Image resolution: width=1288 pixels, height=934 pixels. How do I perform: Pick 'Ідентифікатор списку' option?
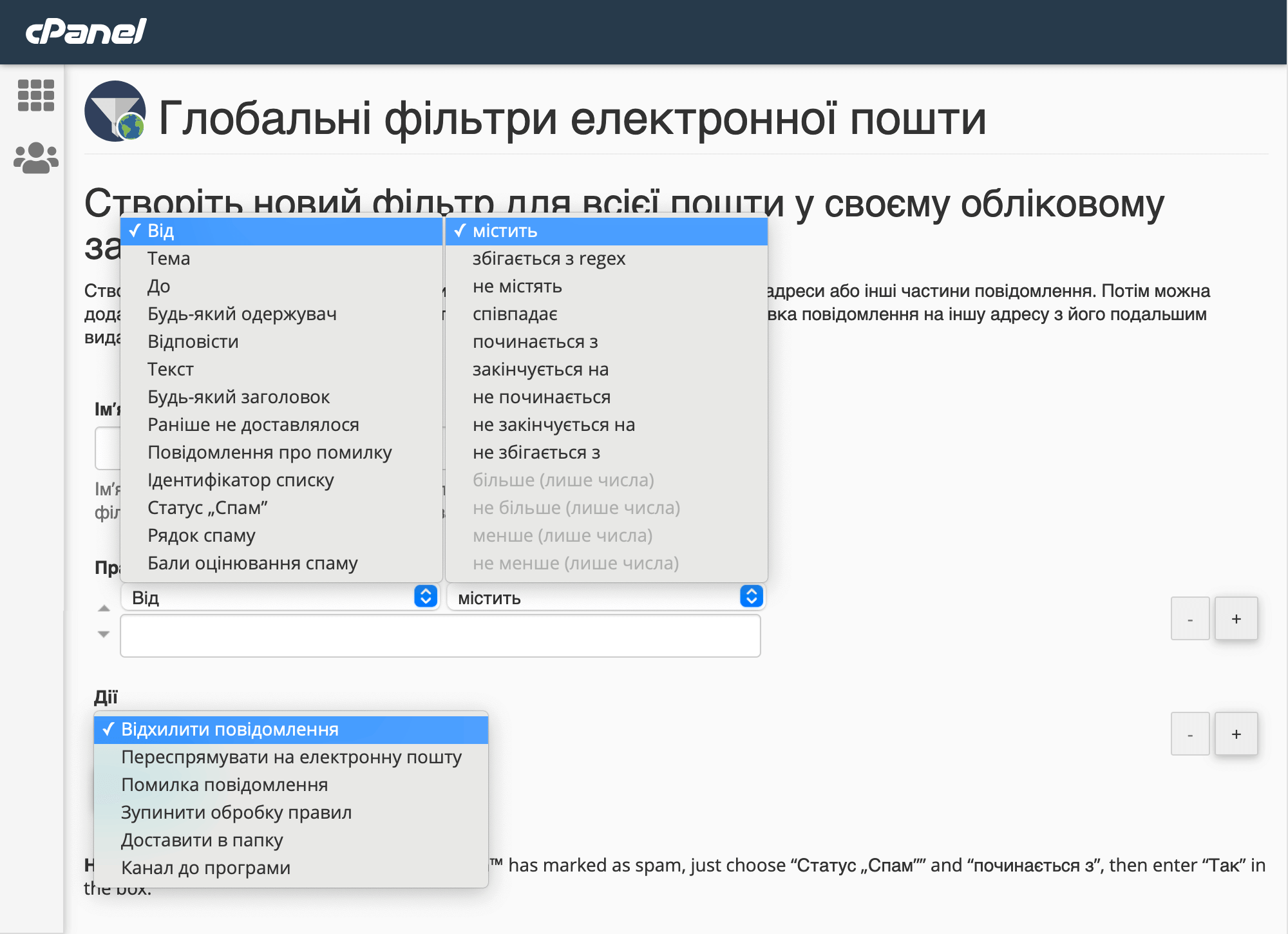281,480
